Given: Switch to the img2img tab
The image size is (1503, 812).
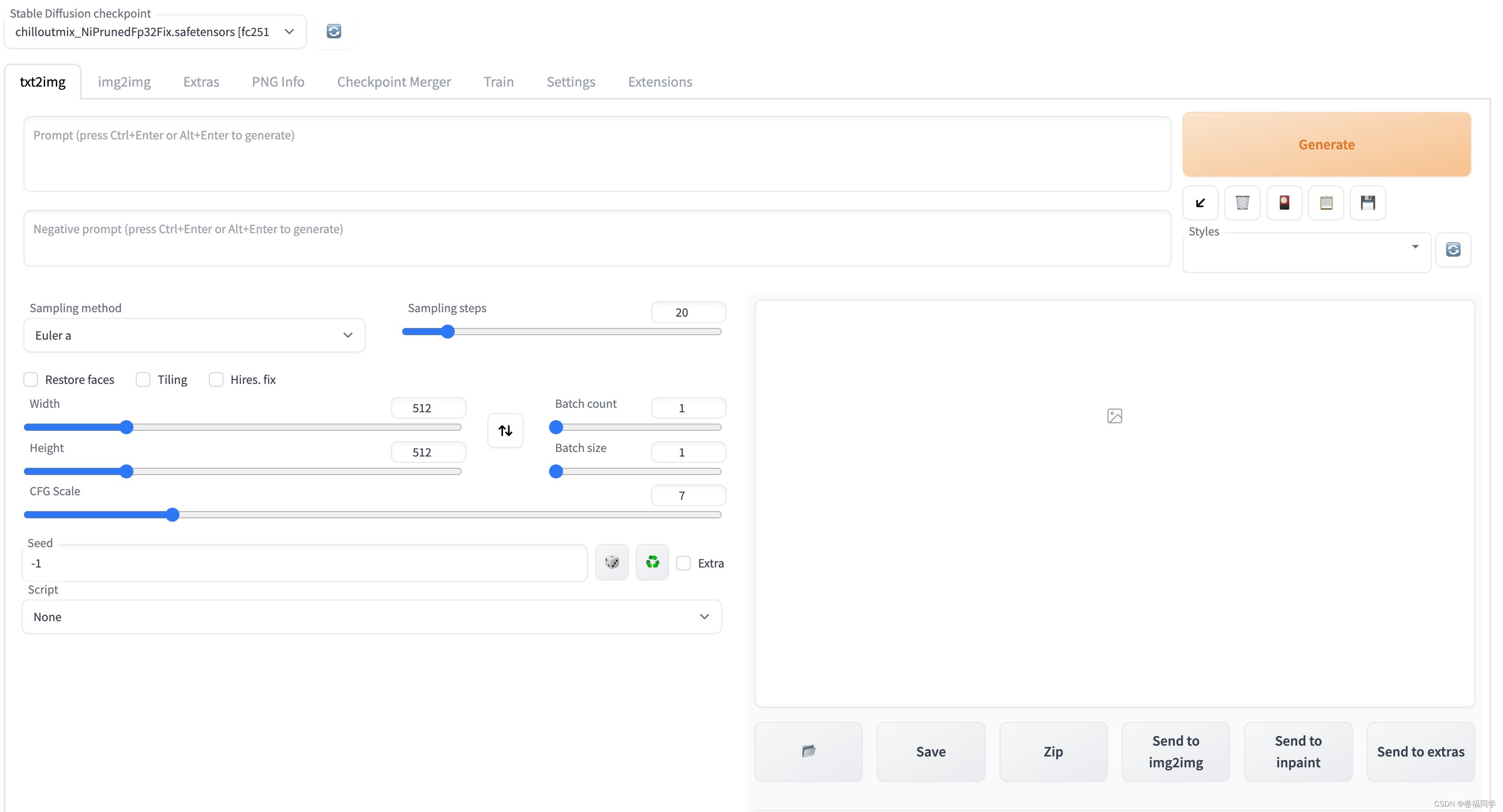Looking at the screenshot, I should pyautogui.click(x=124, y=82).
